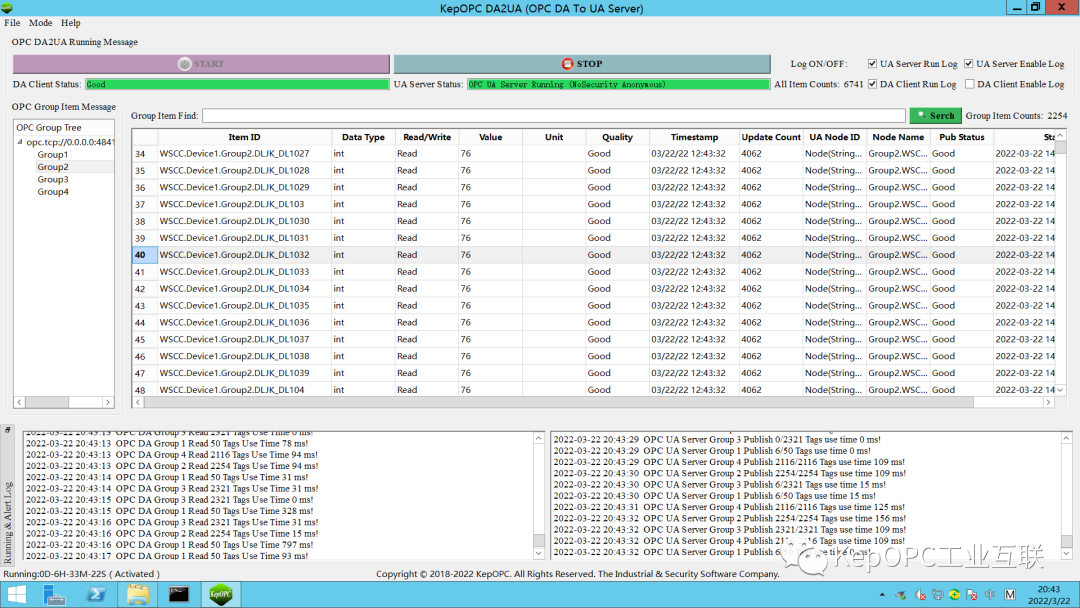Viewport: 1080px width, 608px height.
Task: Open Command Prompt from taskbar
Action: tap(178, 594)
